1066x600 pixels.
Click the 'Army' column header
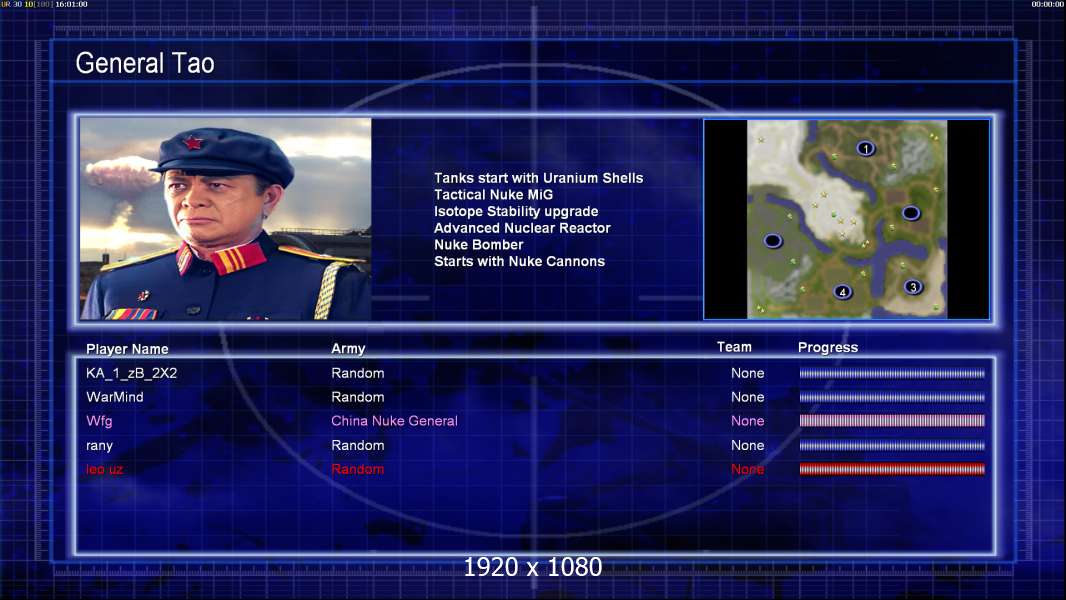(x=348, y=348)
